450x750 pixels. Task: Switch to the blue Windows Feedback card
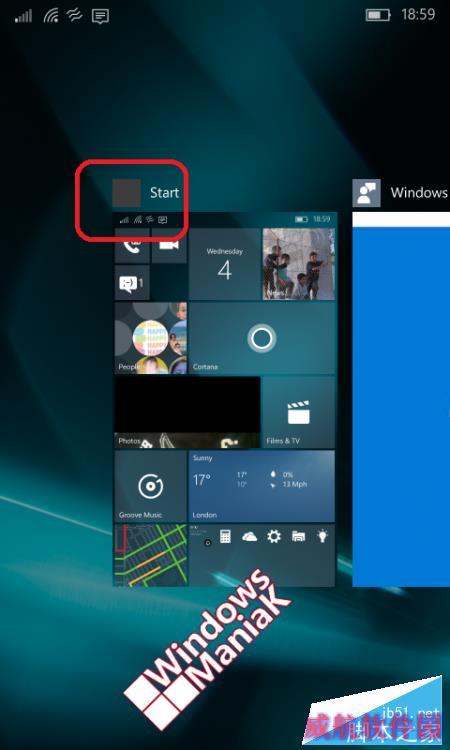[x=401, y=399]
